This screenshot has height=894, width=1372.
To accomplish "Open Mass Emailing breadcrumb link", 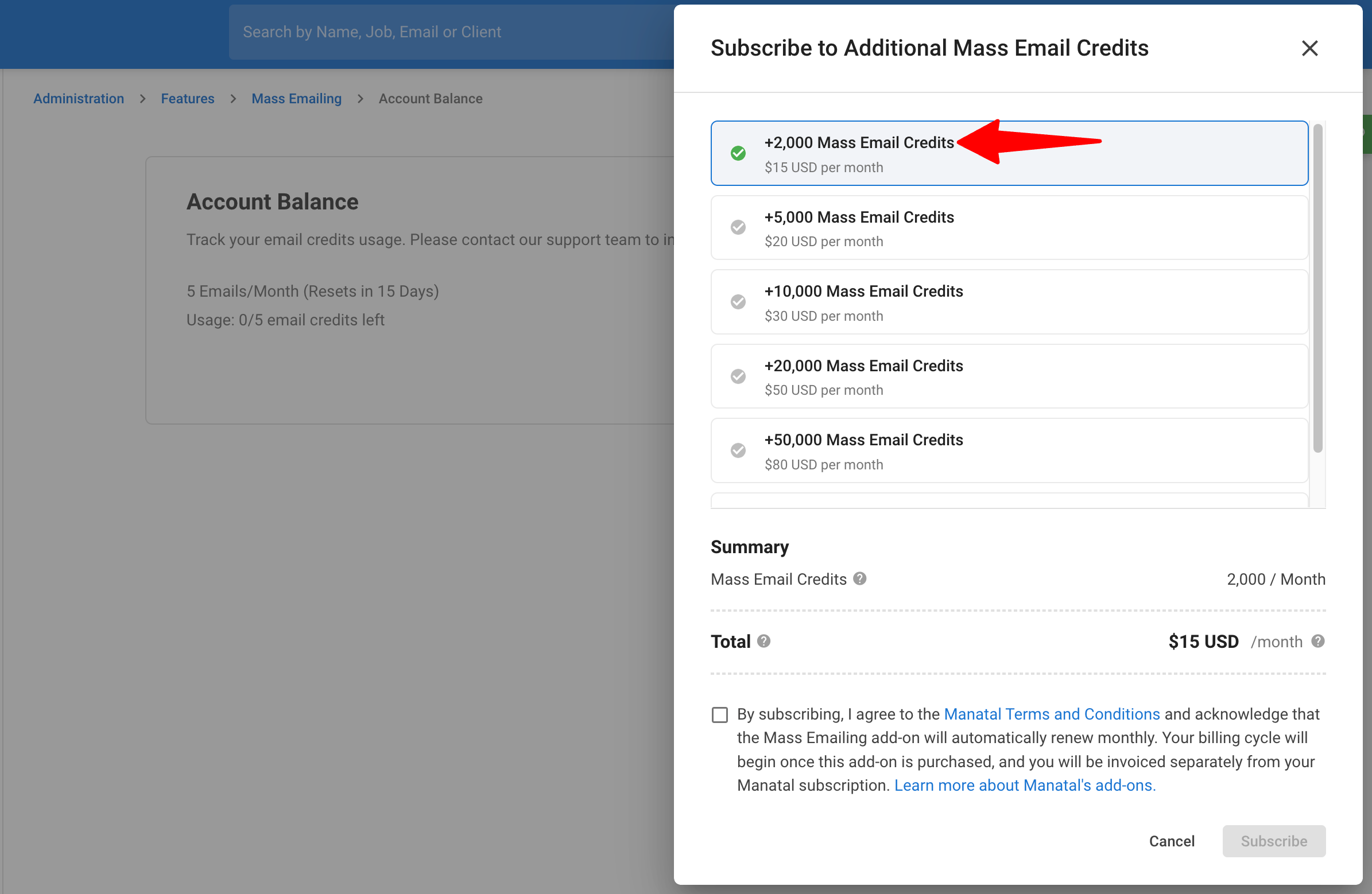I will (296, 99).
